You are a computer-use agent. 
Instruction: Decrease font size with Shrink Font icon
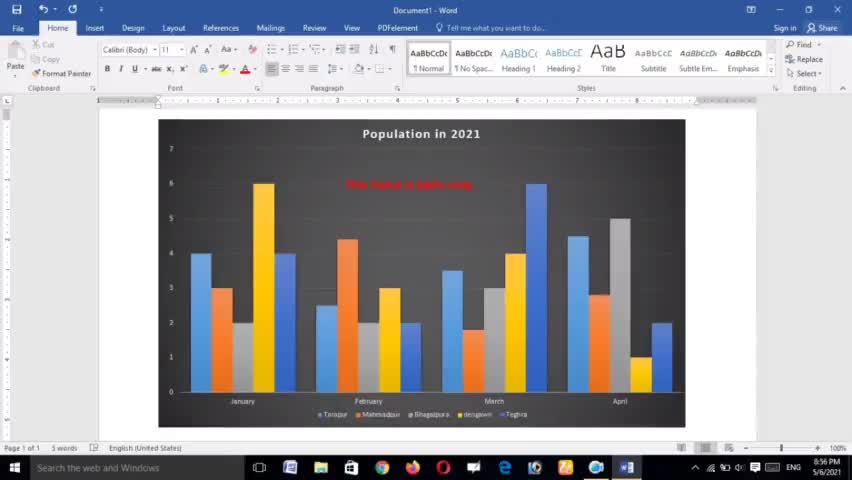point(208,50)
